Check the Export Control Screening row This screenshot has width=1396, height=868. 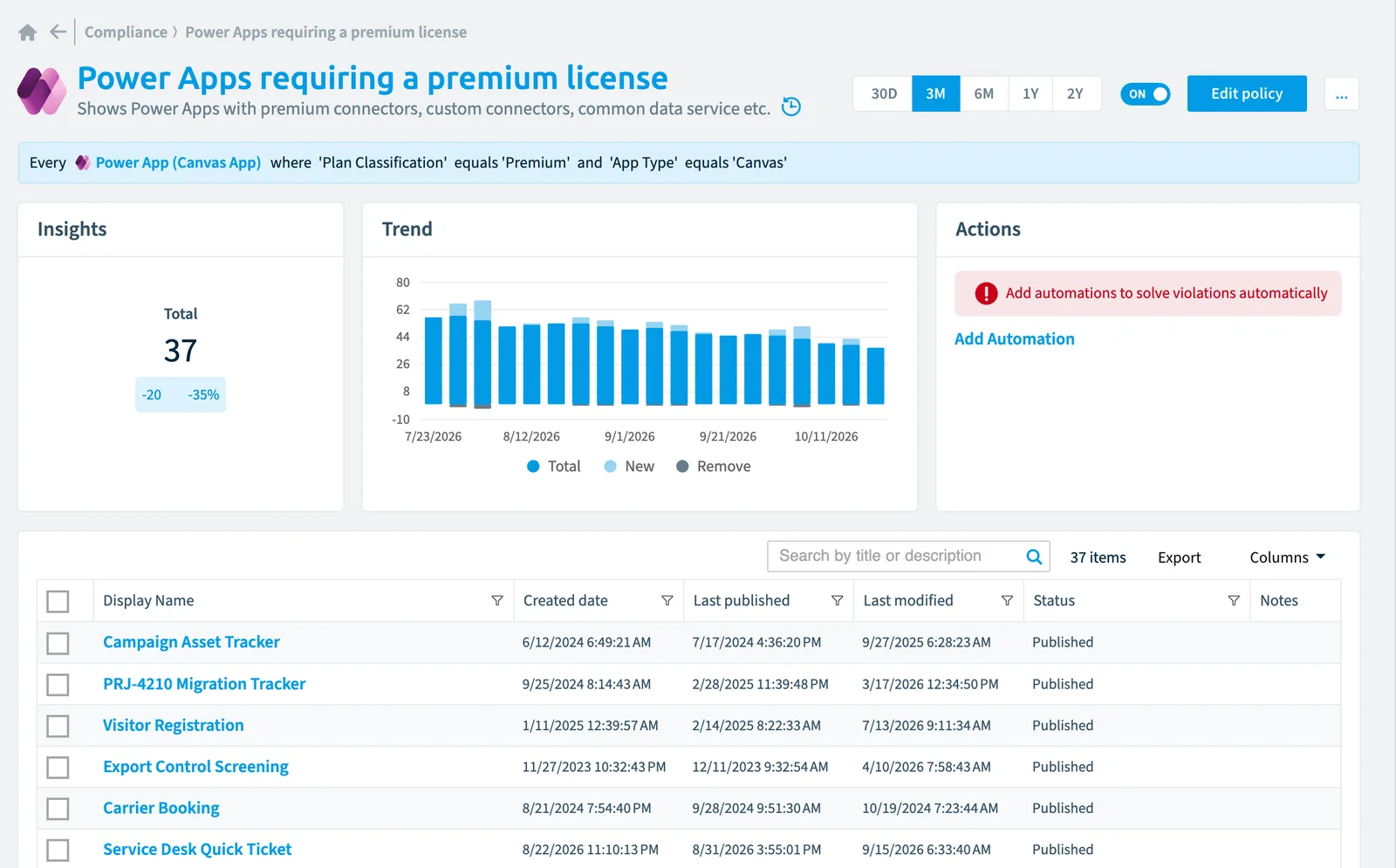pos(58,768)
